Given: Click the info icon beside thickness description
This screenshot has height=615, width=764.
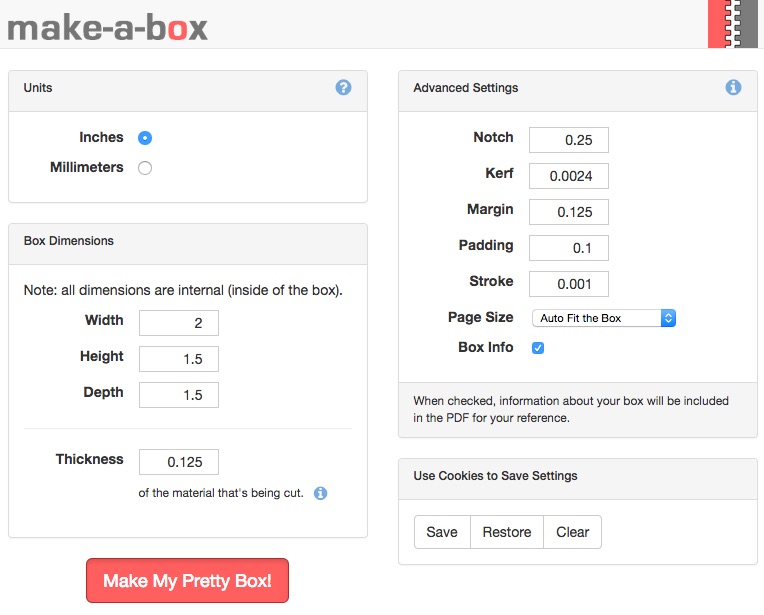Looking at the screenshot, I should (320, 493).
